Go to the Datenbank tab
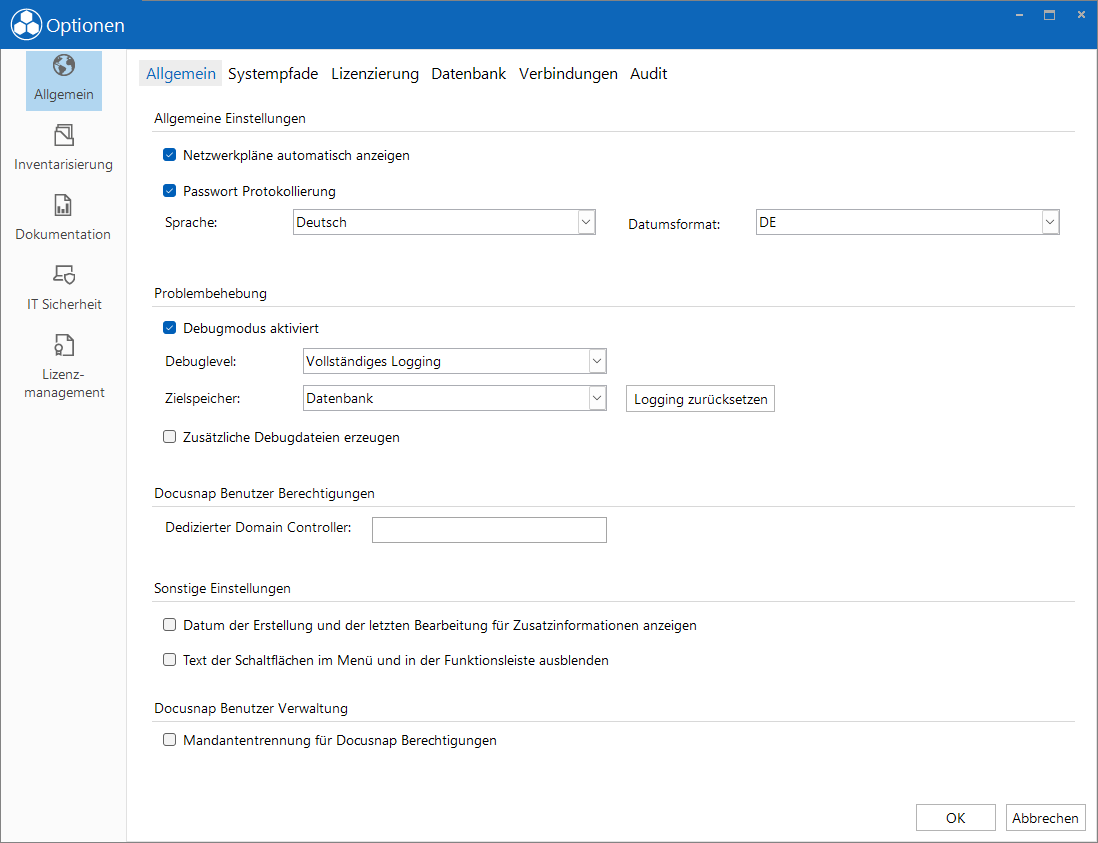 point(468,74)
